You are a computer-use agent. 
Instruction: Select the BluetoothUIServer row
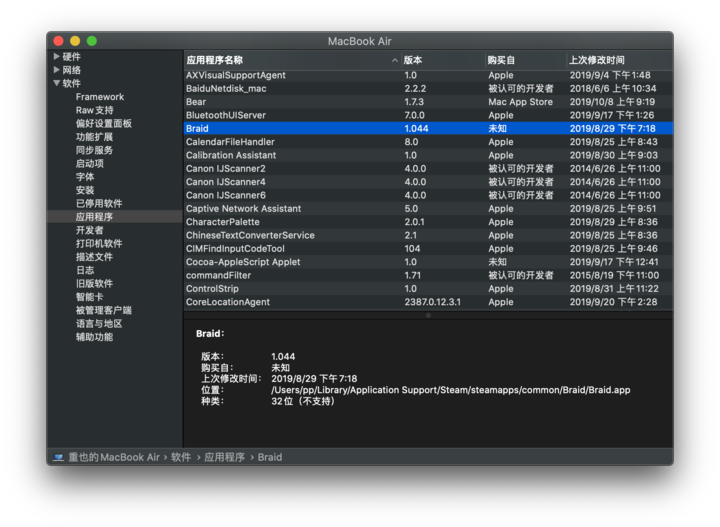pyautogui.click(x=428, y=115)
